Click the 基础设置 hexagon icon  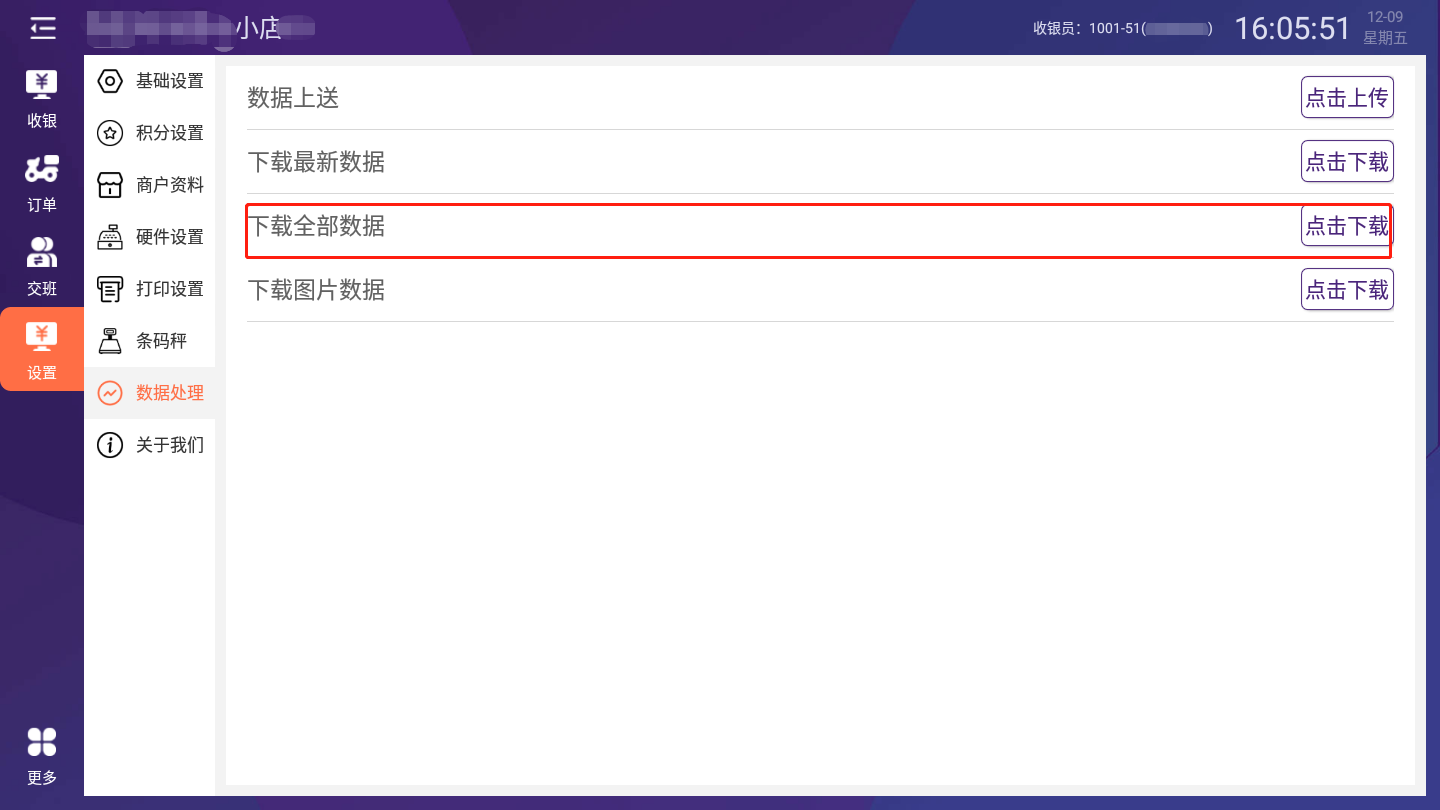coord(110,81)
